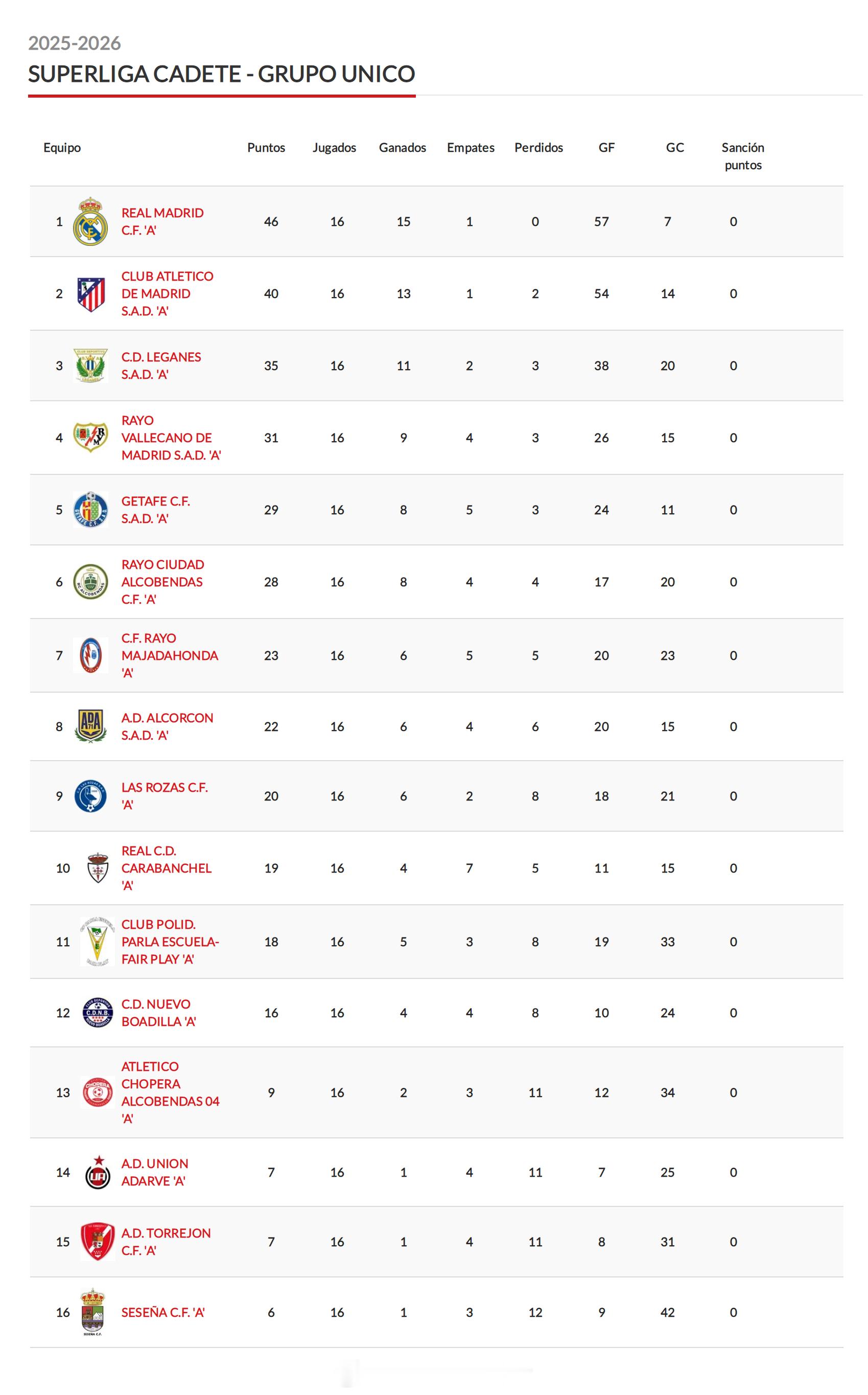The height and width of the screenshot is (1395, 868).
Task: Click the Getafe C.F. crest icon
Action: point(91,510)
